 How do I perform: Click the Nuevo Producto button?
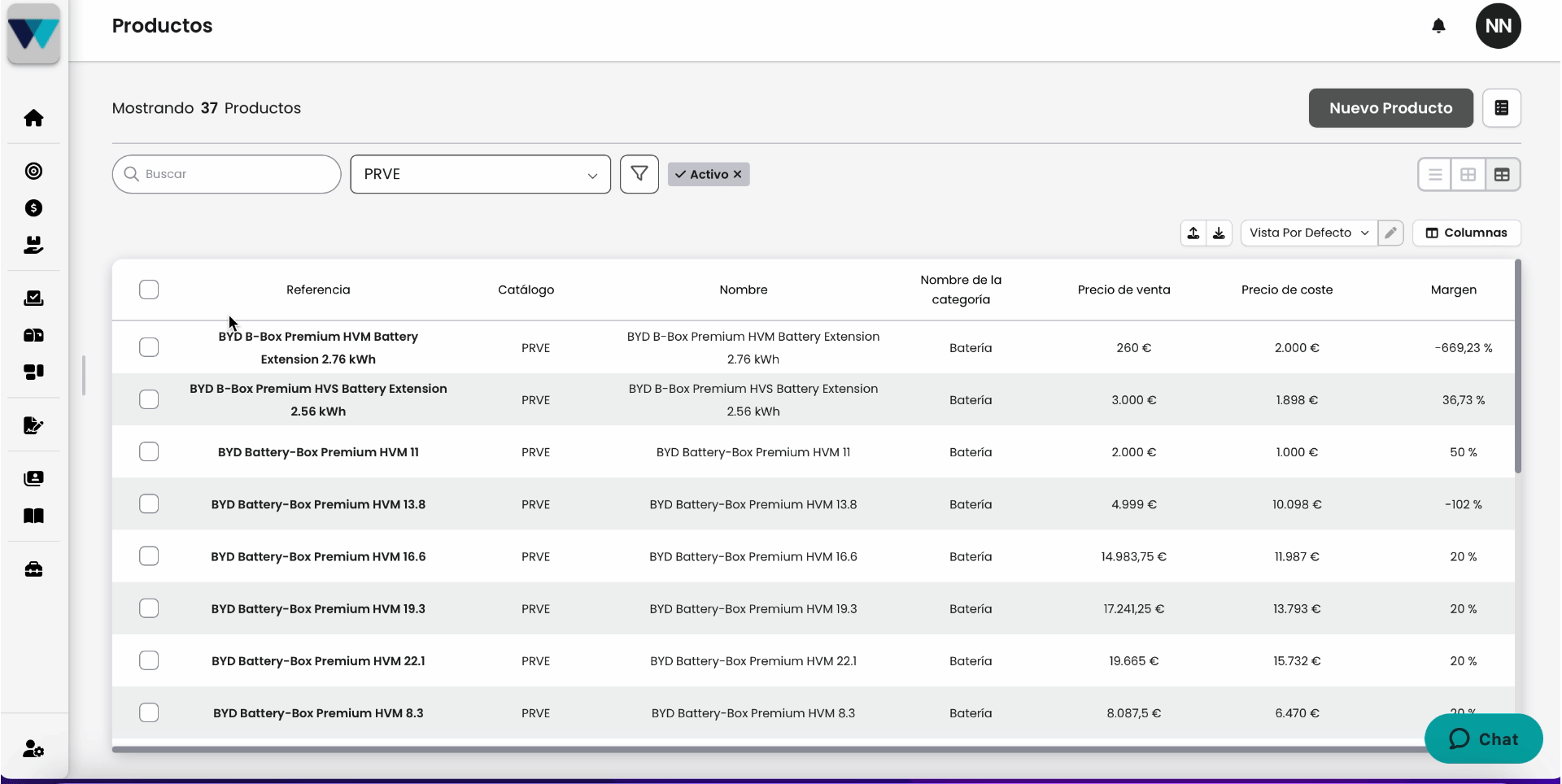1390,108
